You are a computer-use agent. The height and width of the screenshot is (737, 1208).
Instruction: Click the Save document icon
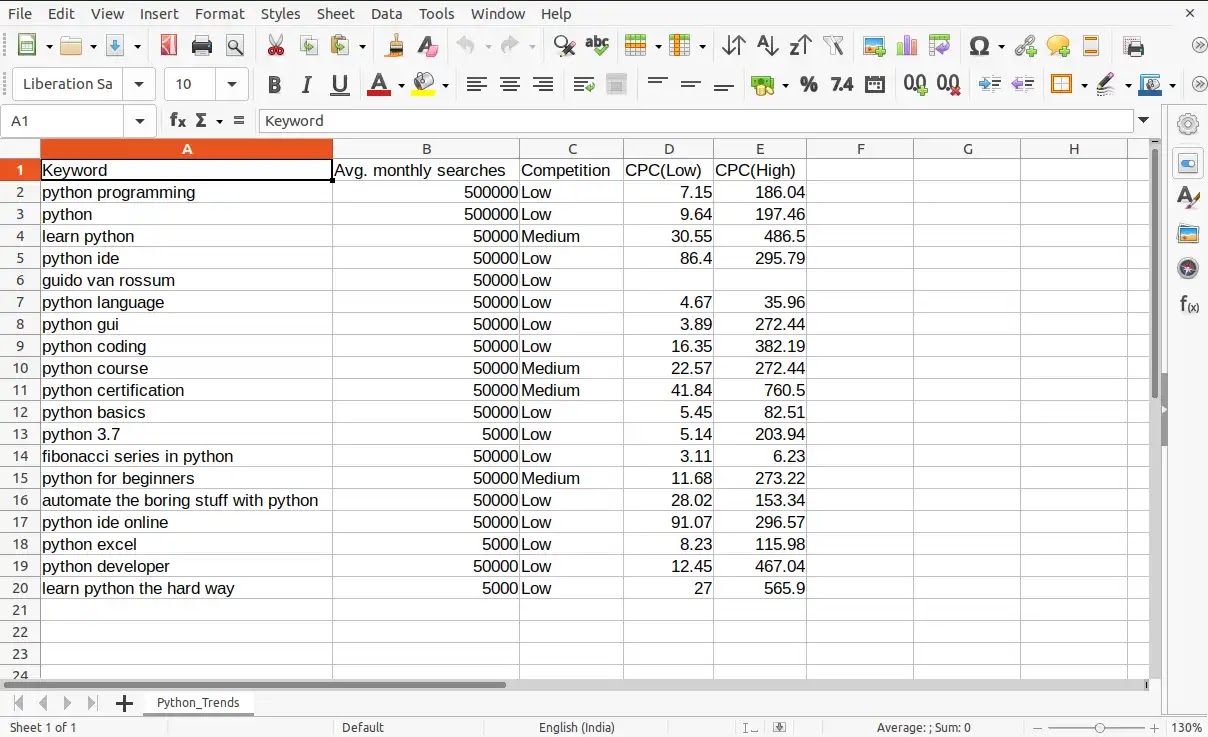pos(115,46)
